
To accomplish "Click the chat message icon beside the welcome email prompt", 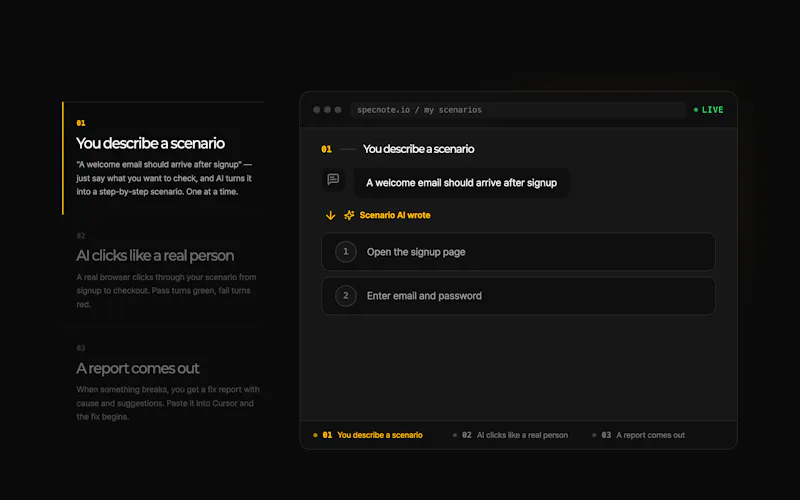I will [x=333, y=179].
